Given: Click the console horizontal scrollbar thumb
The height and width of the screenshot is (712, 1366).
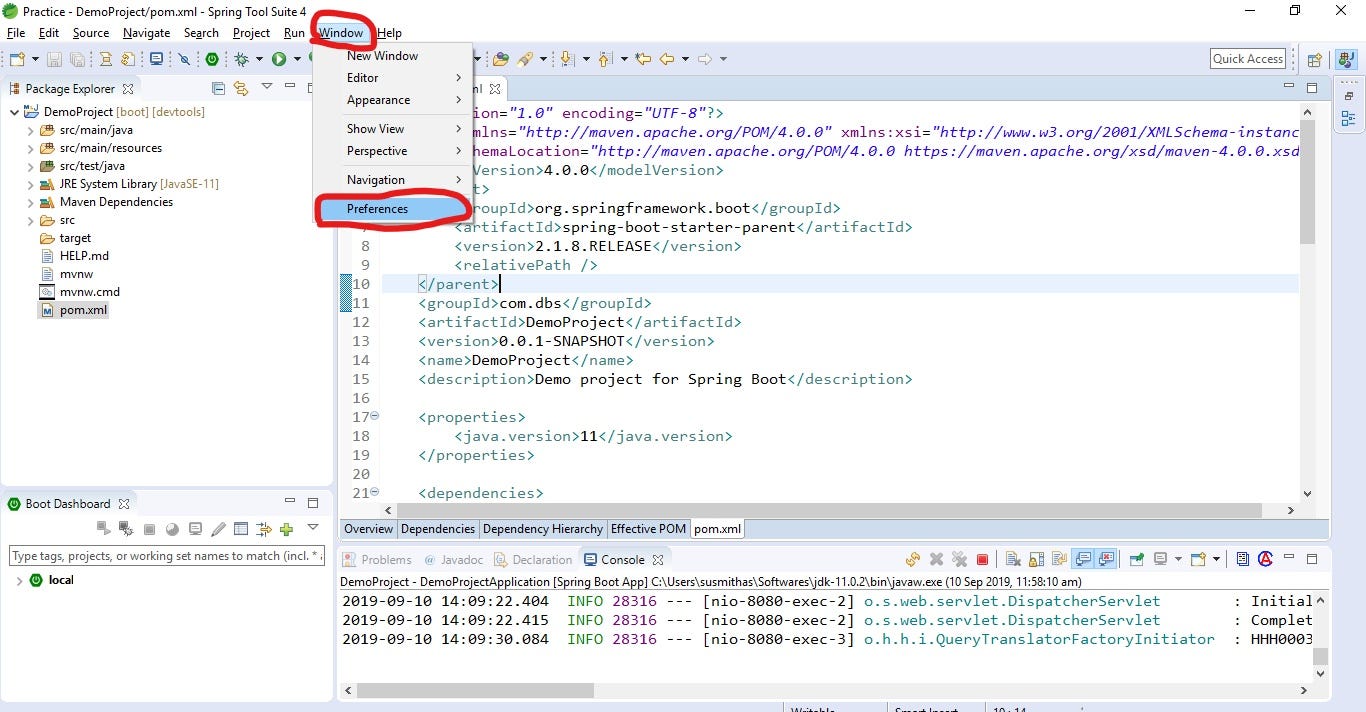Looking at the screenshot, I should (475, 690).
